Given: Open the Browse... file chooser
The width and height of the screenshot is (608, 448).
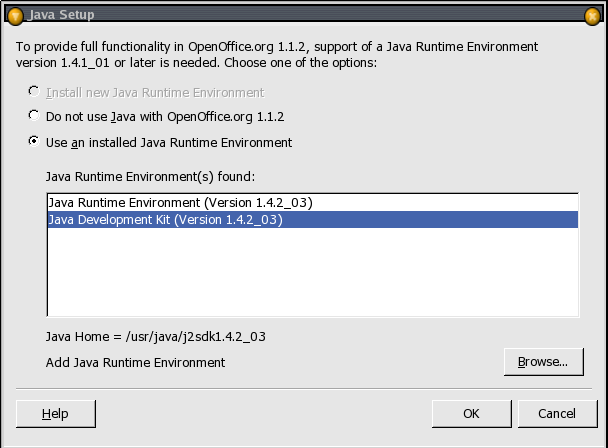Looking at the screenshot, I should point(543,362).
